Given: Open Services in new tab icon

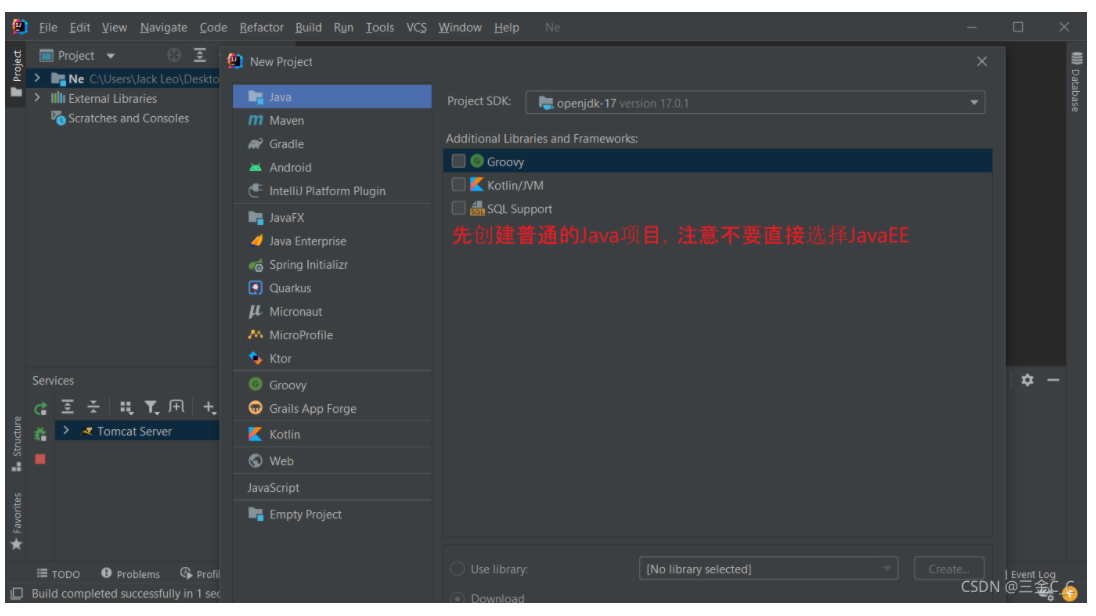Looking at the screenshot, I should [177, 406].
